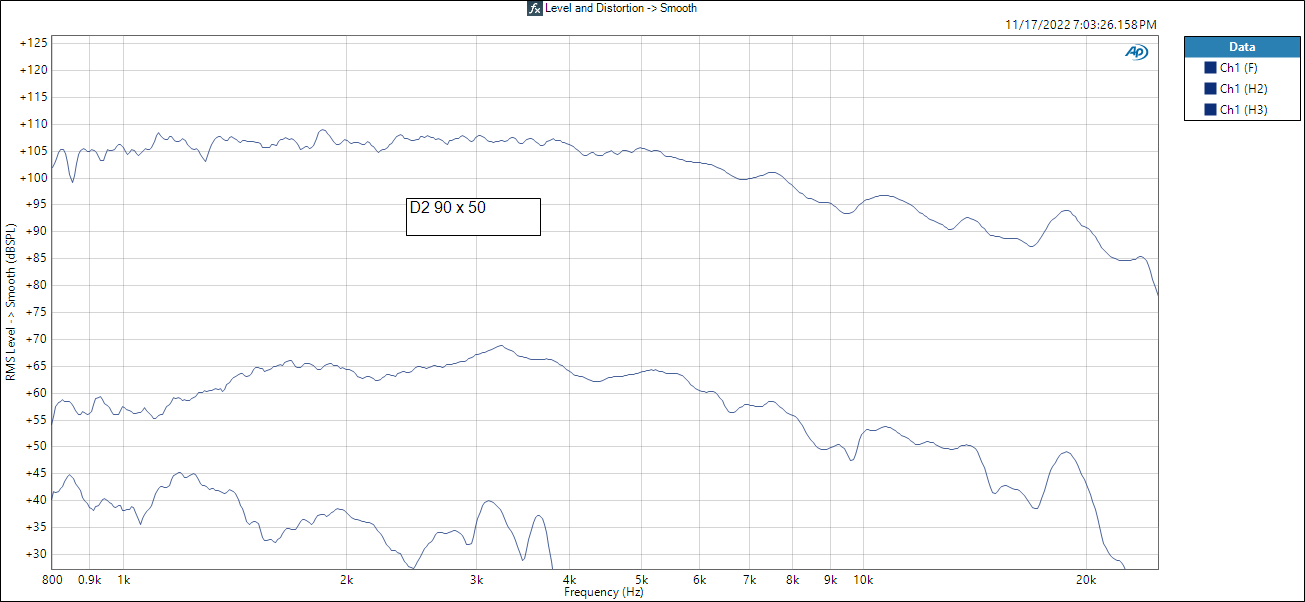Select the Ch1 (H2) legend label
Image resolution: width=1305 pixels, height=602 pixels.
[1243, 89]
